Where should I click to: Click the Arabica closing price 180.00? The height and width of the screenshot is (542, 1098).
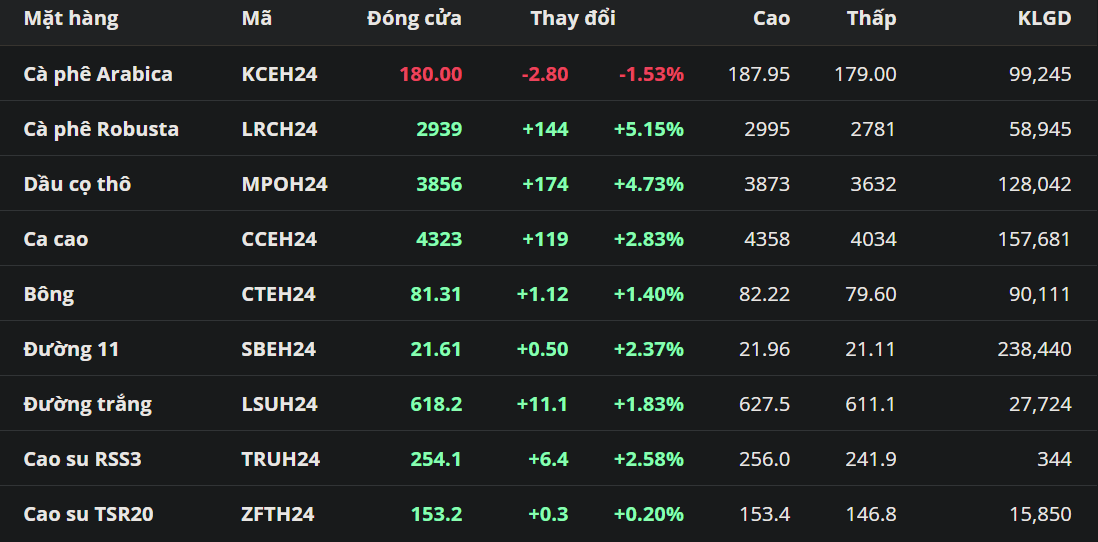tap(430, 74)
